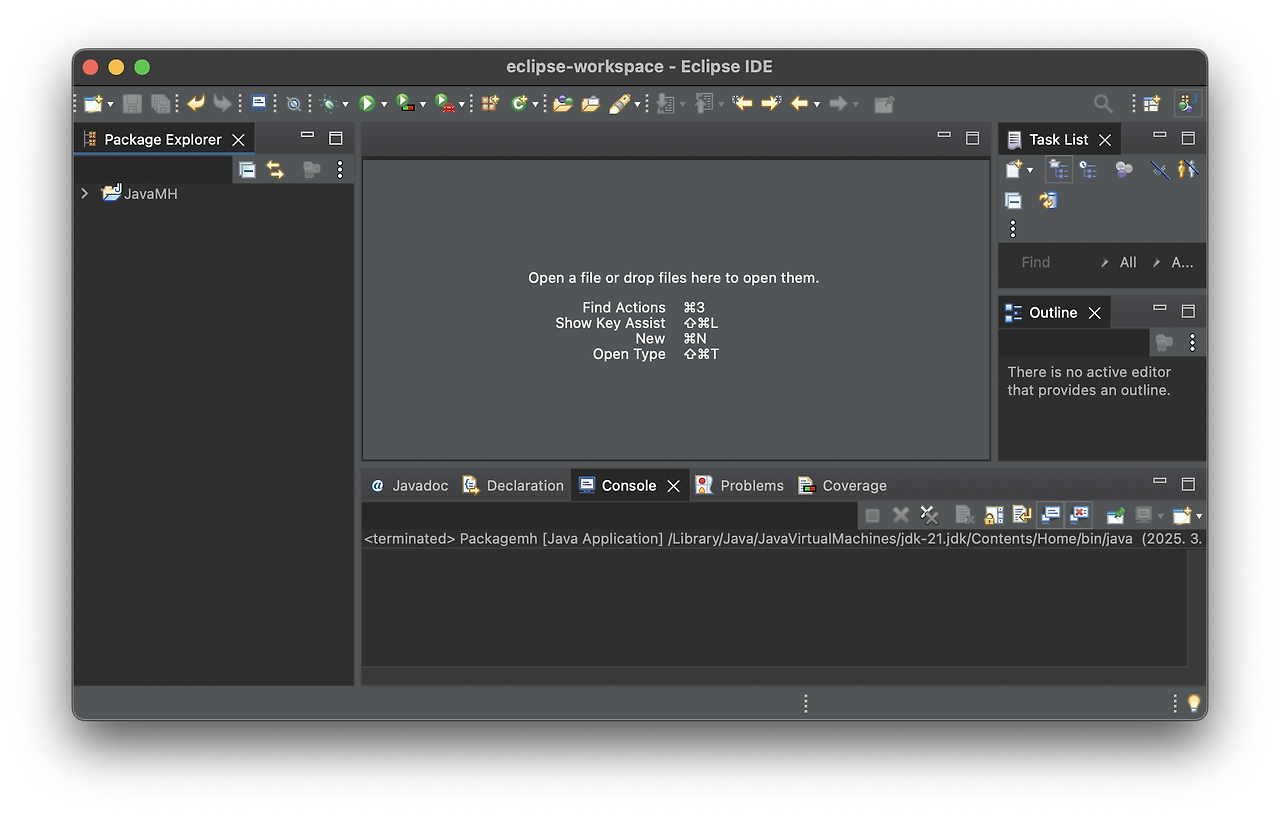
Task: Click the New Task icon in Task List
Action: pyautogui.click(x=1014, y=170)
